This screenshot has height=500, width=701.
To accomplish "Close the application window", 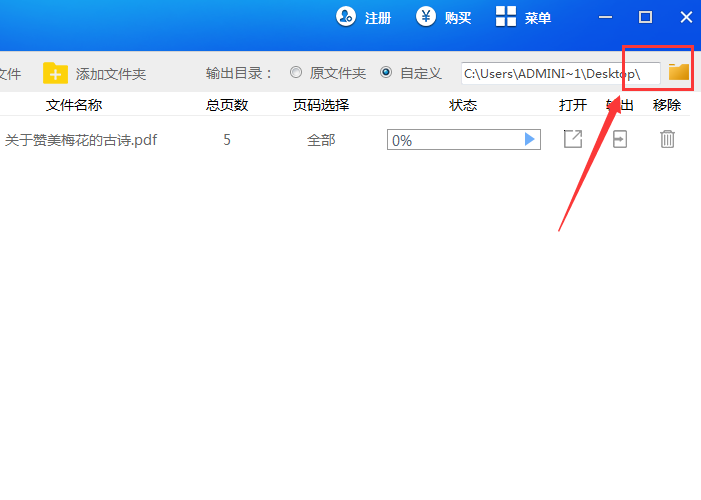I will point(686,17).
